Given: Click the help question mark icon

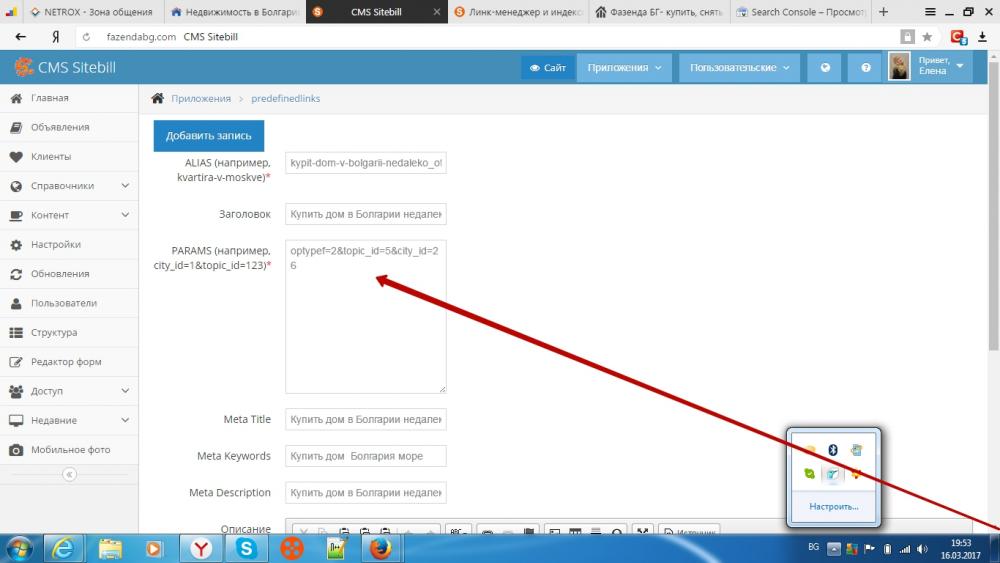Looking at the screenshot, I should (865, 68).
